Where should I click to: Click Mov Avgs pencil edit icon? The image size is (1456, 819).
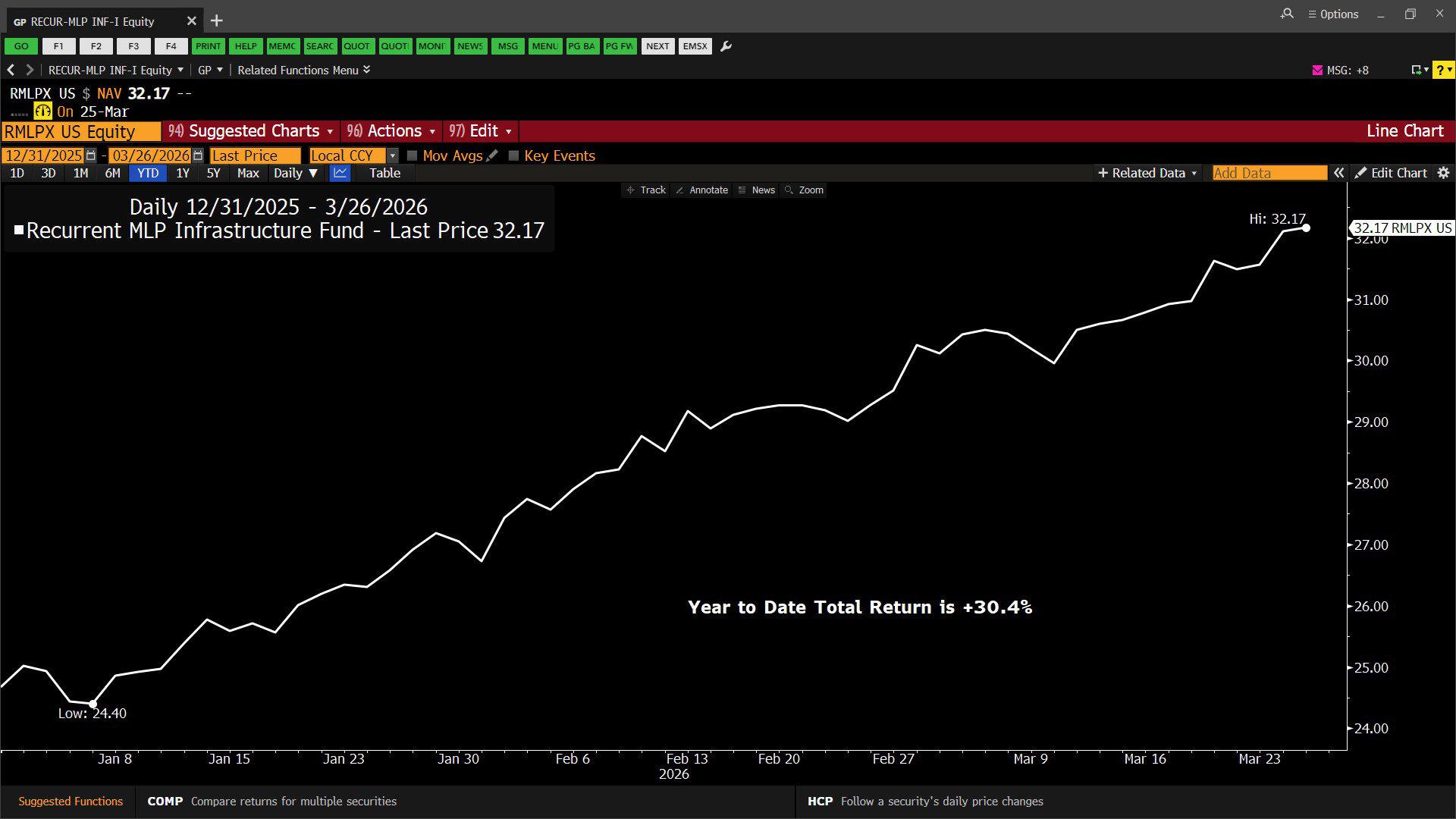coord(492,155)
